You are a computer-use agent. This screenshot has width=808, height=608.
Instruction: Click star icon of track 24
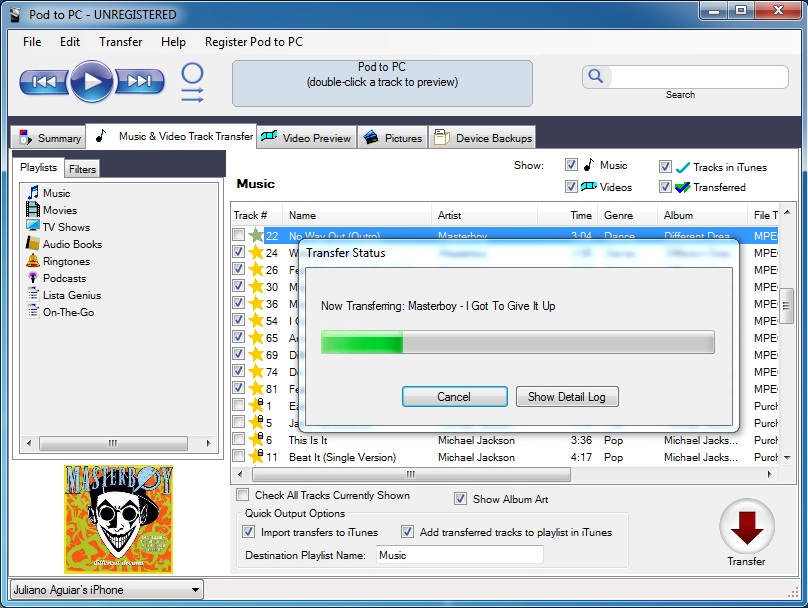click(256, 252)
